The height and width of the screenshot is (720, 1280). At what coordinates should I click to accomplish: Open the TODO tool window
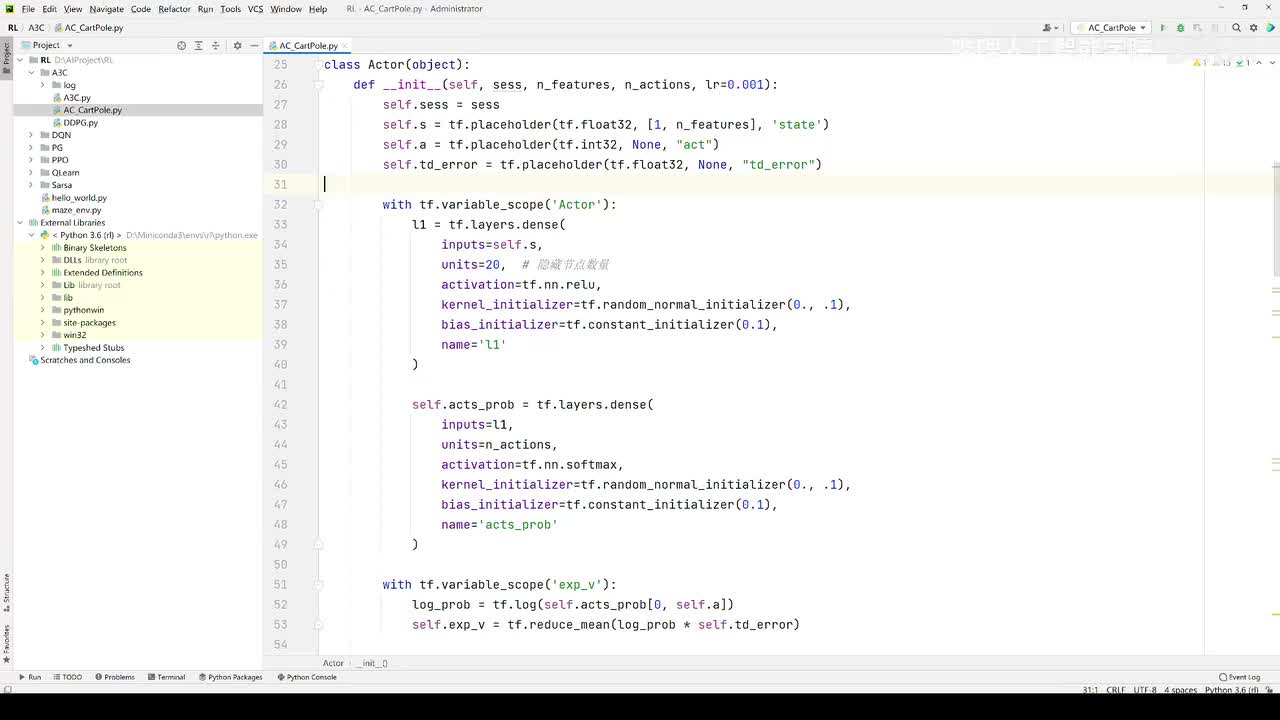tap(66, 677)
